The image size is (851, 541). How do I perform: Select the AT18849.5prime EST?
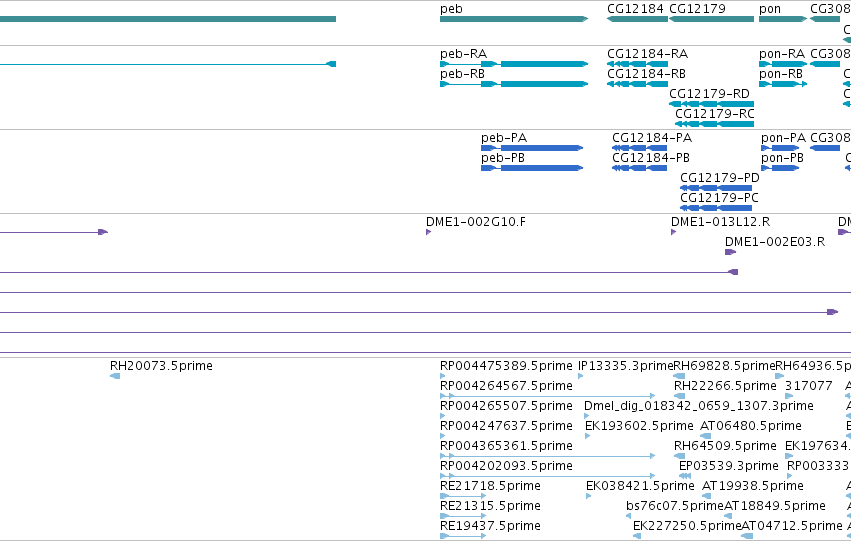[x=728, y=516]
